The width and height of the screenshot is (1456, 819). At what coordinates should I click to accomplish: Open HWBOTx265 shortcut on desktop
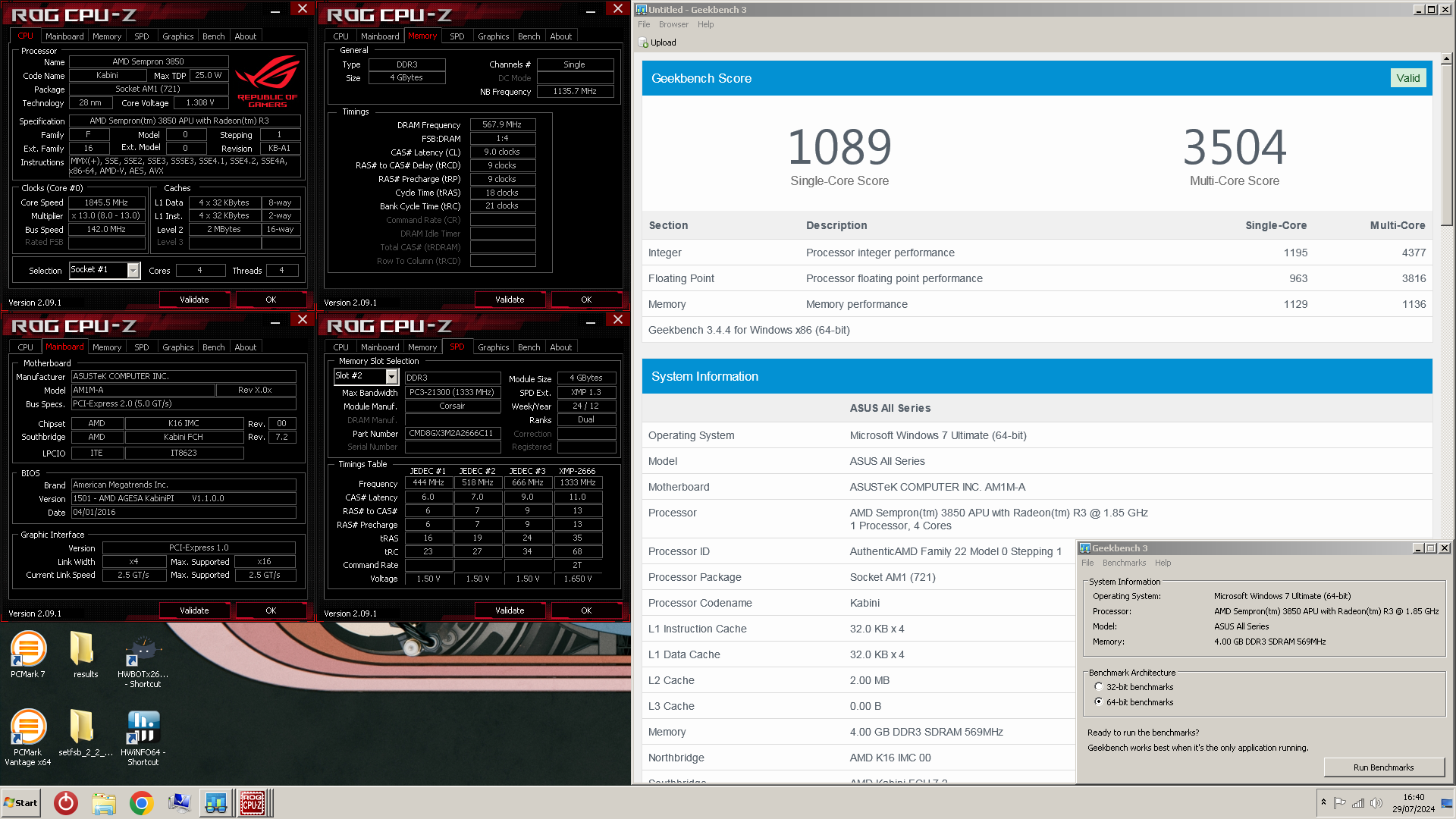point(143,660)
